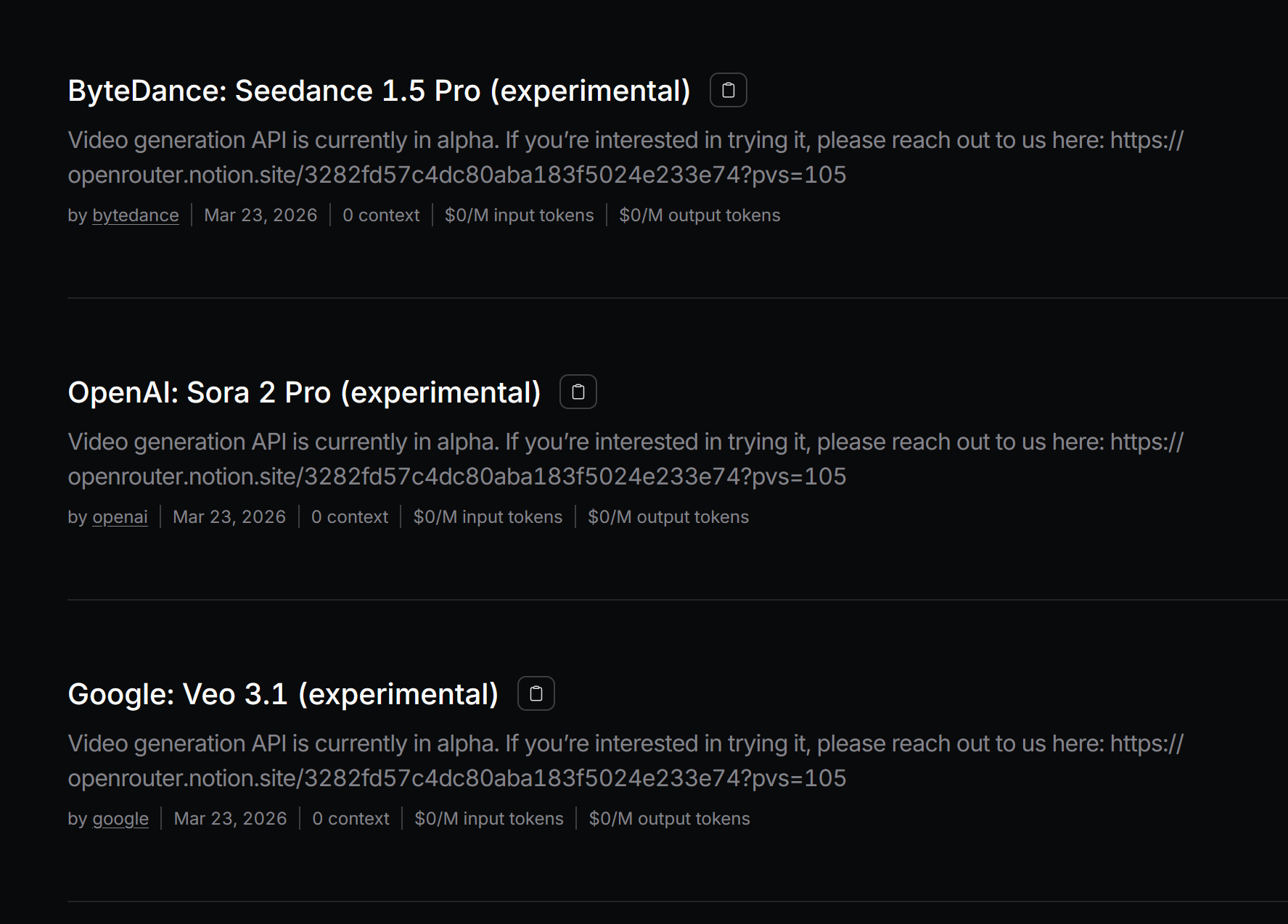Click the Veo 3.1 description text

pyautogui.click(x=625, y=761)
